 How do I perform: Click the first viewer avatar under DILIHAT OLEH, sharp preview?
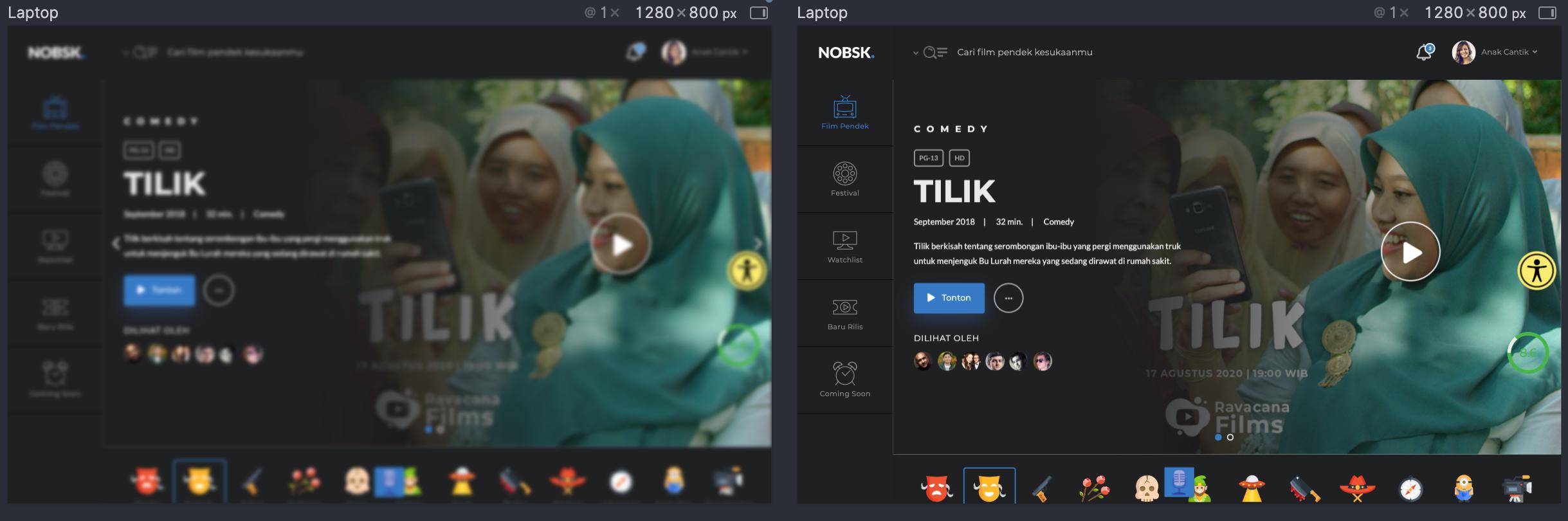coord(922,361)
